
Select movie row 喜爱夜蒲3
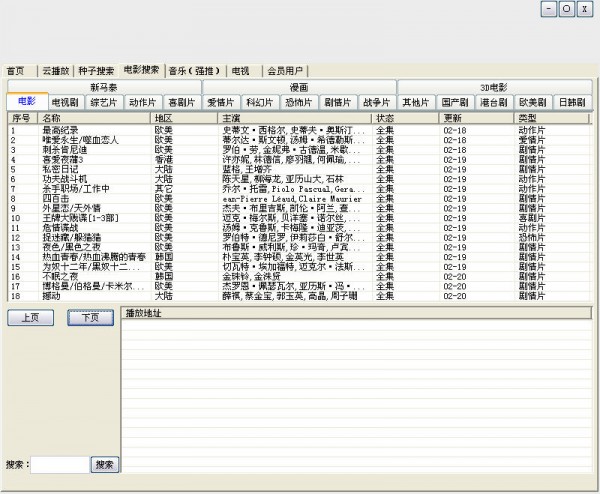pos(298,160)
